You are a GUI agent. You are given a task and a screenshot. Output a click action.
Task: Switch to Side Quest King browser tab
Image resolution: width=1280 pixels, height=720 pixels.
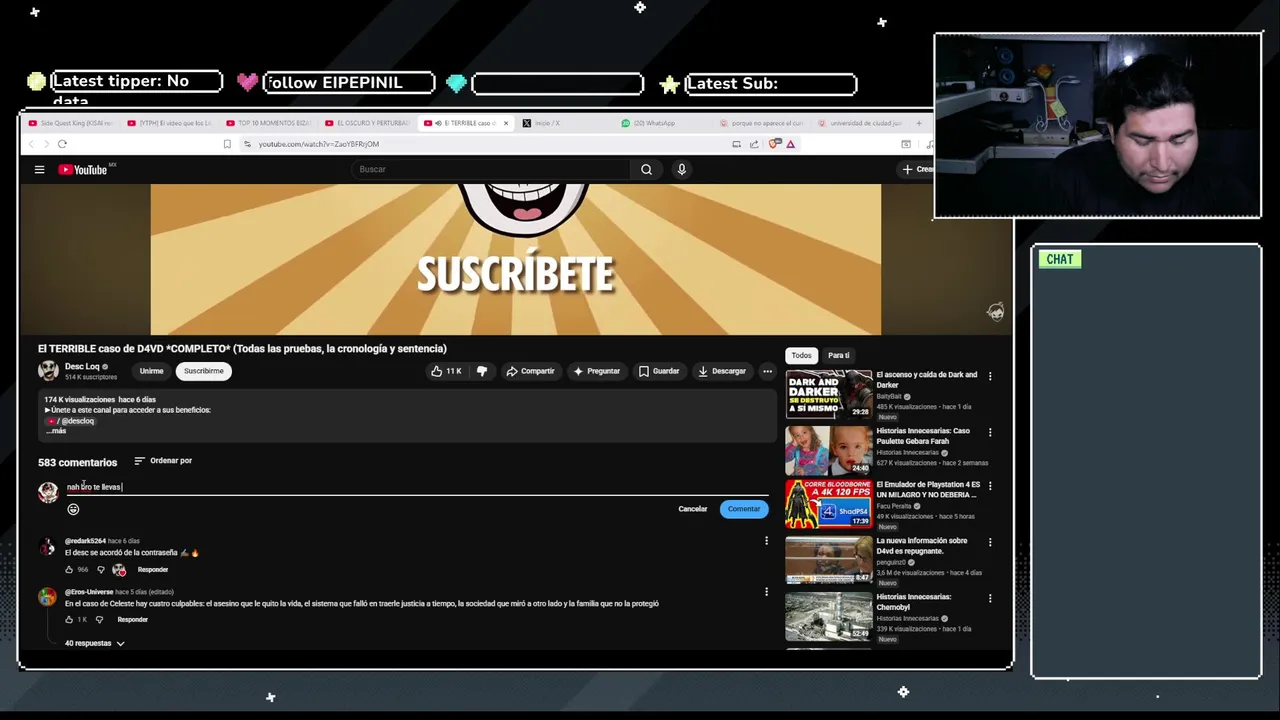tap(70, 123)
